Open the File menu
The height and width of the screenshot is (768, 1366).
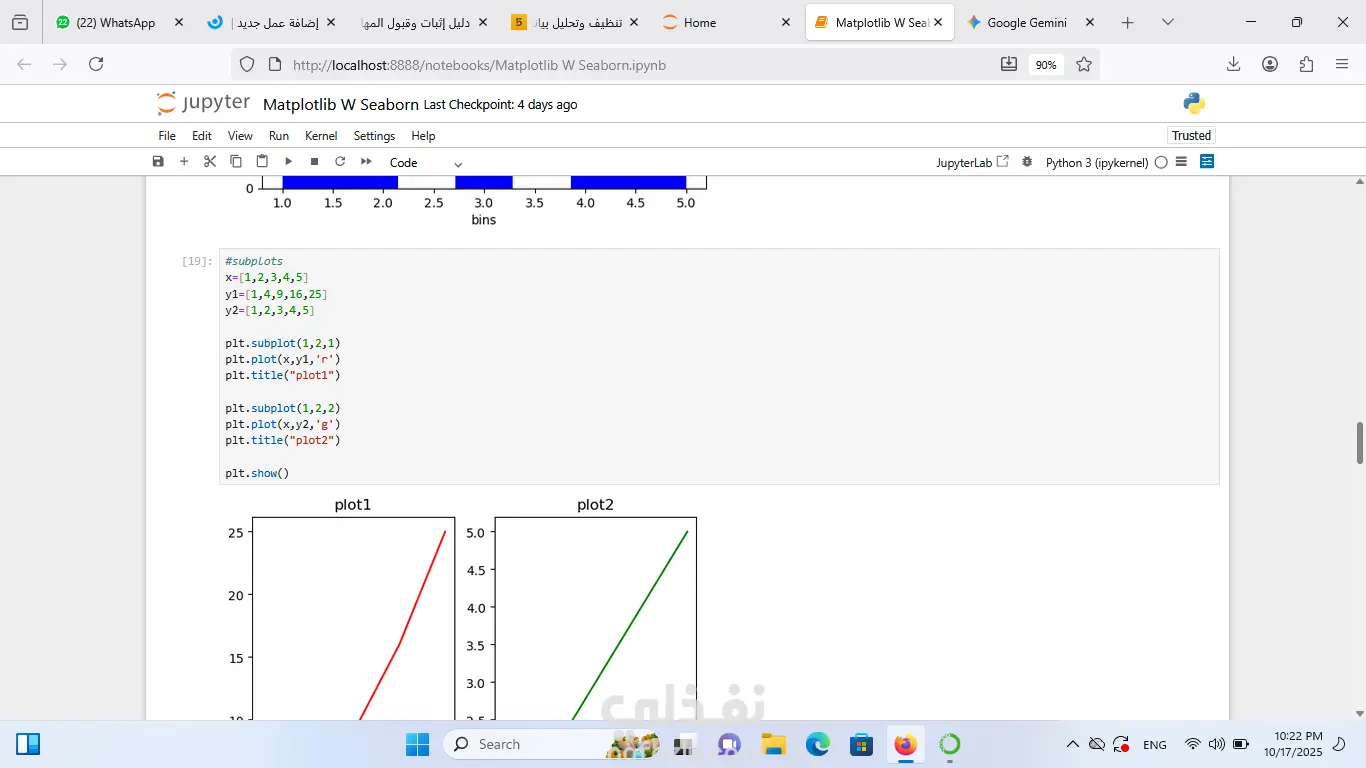point(167,136)
